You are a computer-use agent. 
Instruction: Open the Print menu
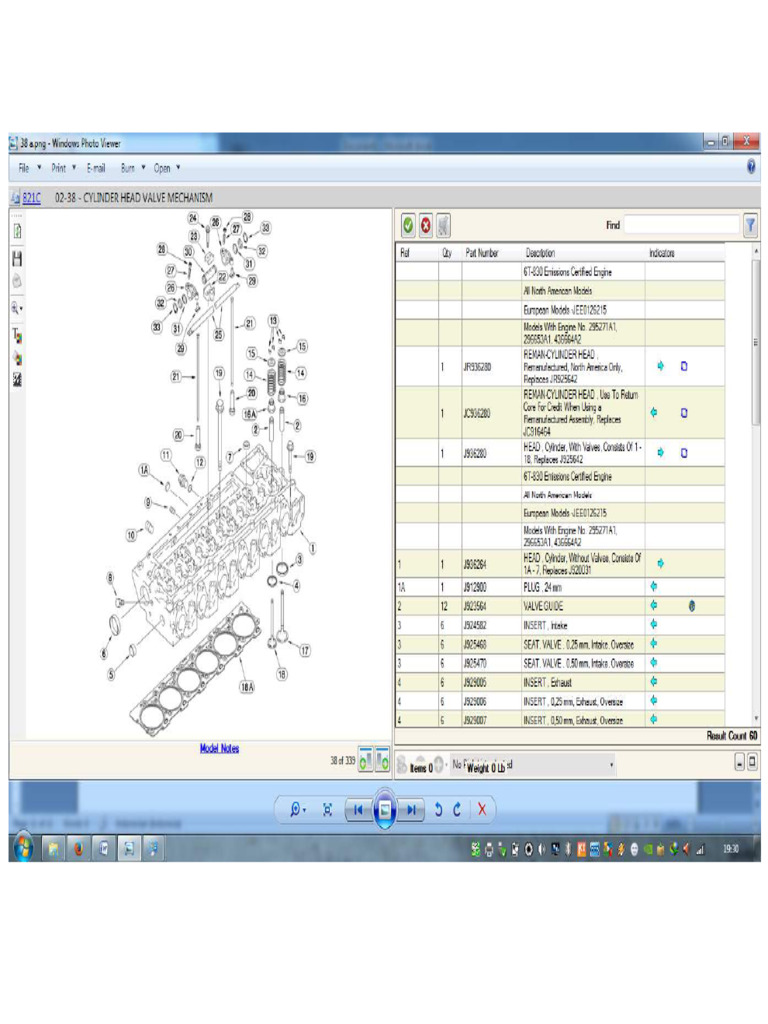pos(63,168)
